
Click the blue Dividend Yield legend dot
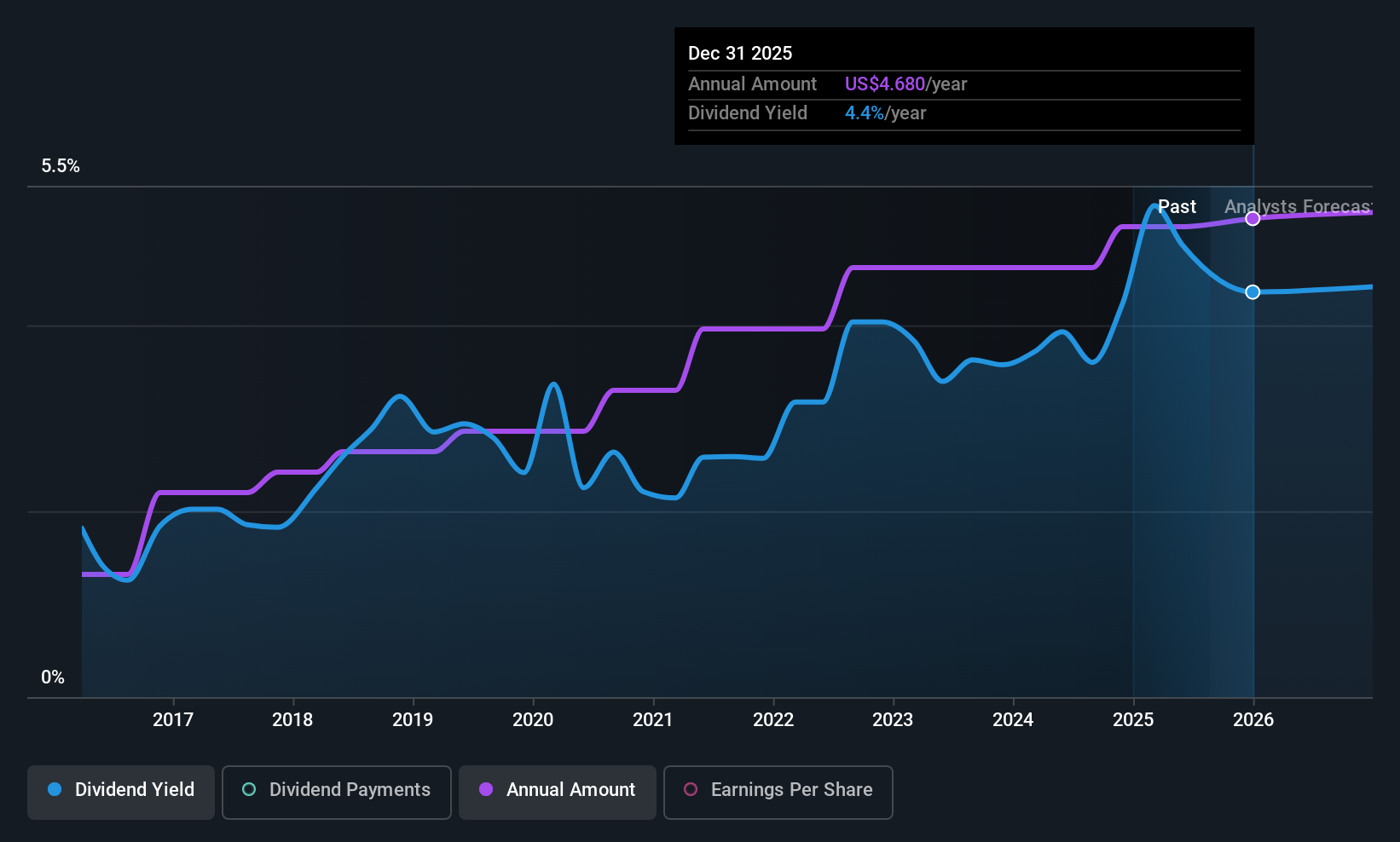(x=55, y=789)
